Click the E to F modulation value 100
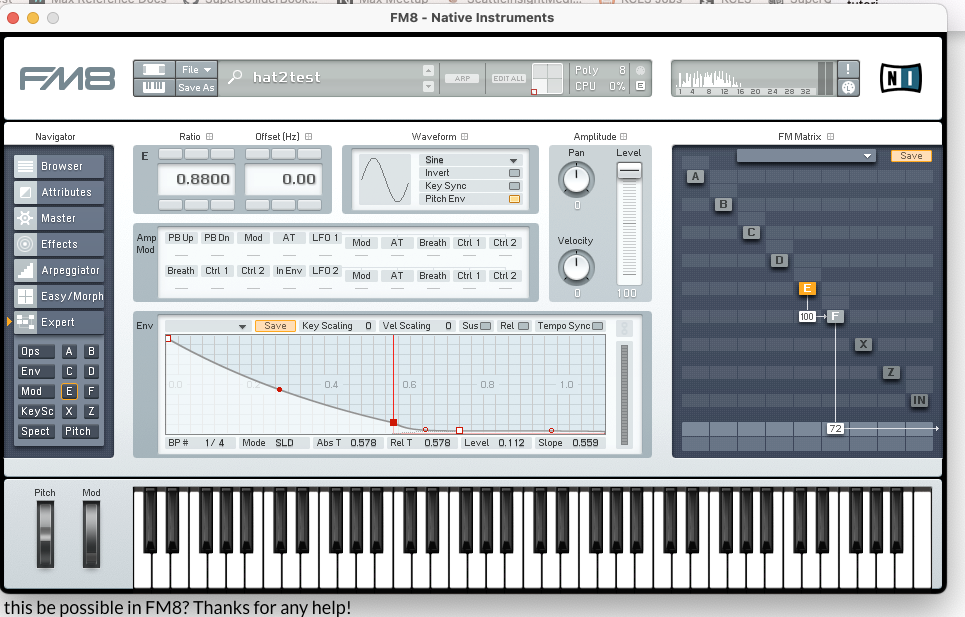Viewport: 965px width, 617px height. pos(807,316)
